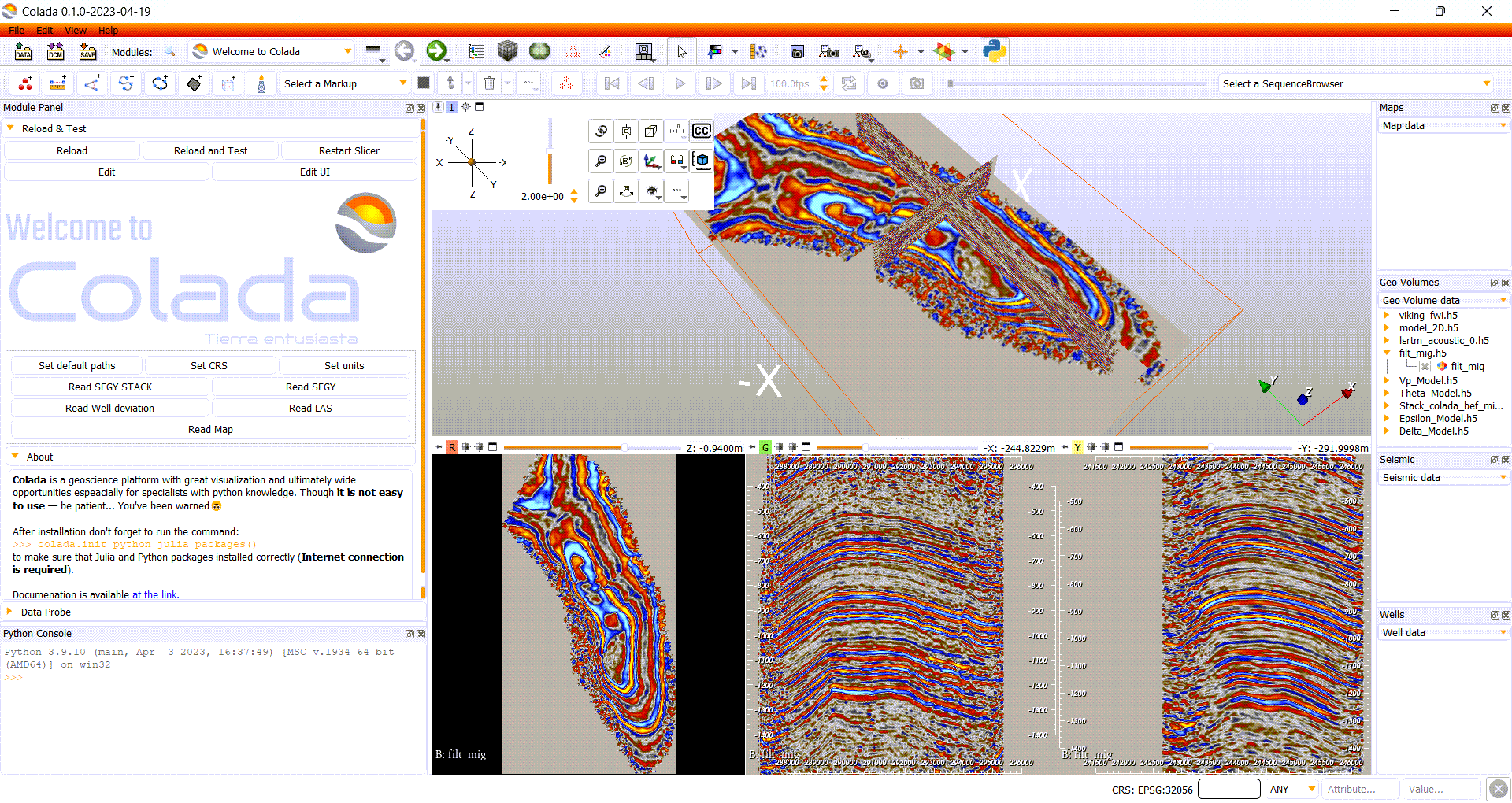Toggle sequence record button
Image resolution: width=1512 pixels, height=803 pixels.
point(883,83)
